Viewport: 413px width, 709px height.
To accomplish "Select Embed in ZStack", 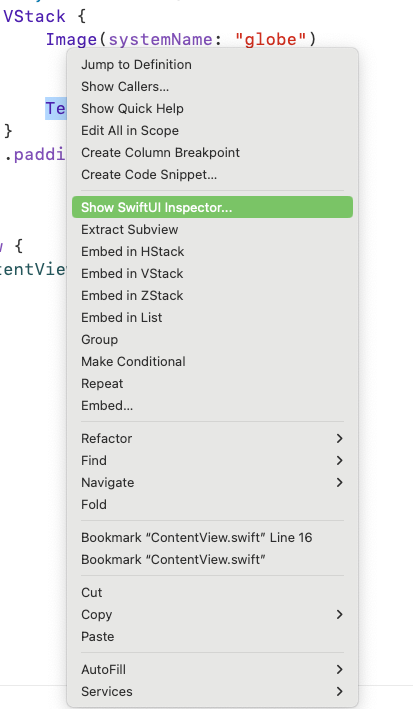I will coord(212,295).
